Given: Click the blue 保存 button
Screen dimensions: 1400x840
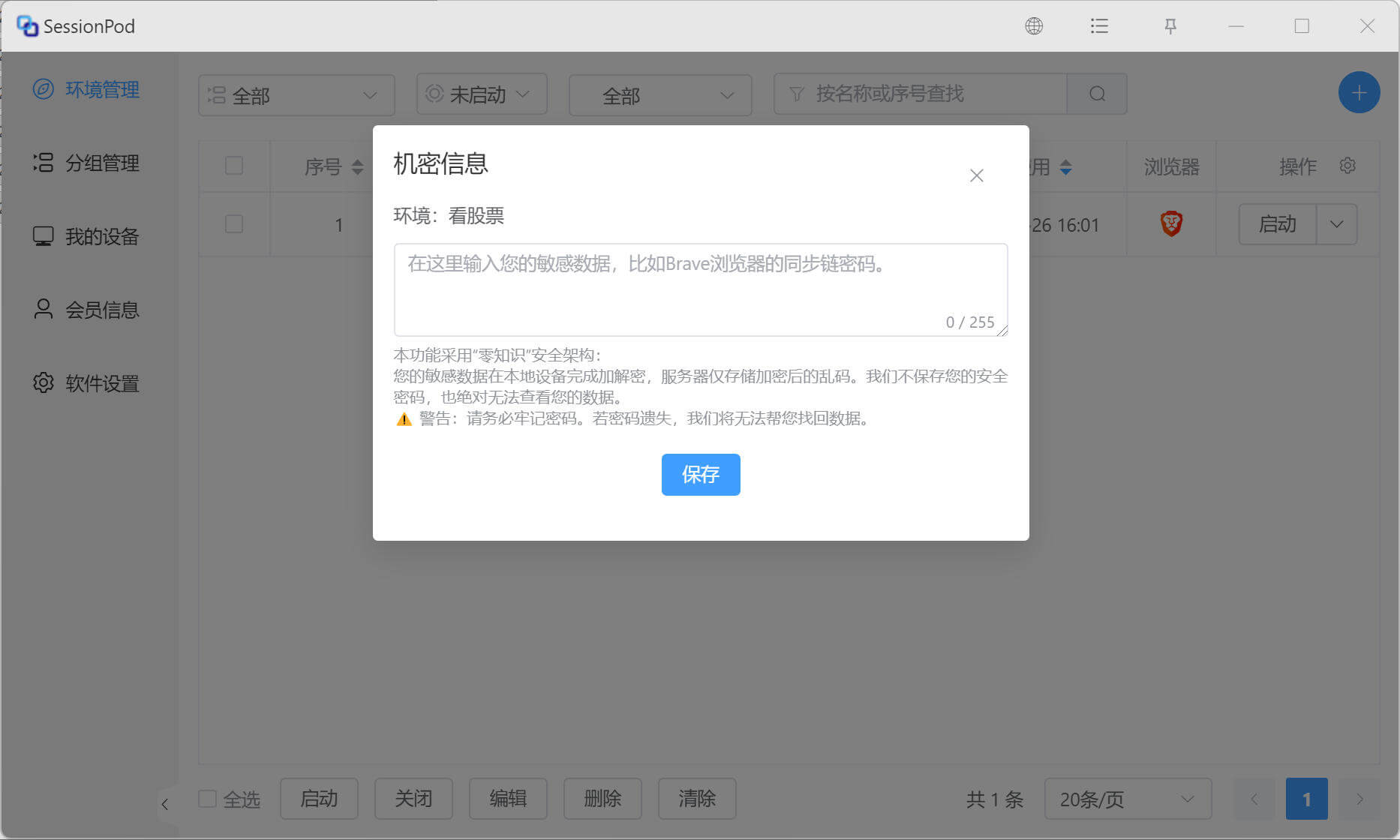Looking at the screenshot, I should click(701, 474).
